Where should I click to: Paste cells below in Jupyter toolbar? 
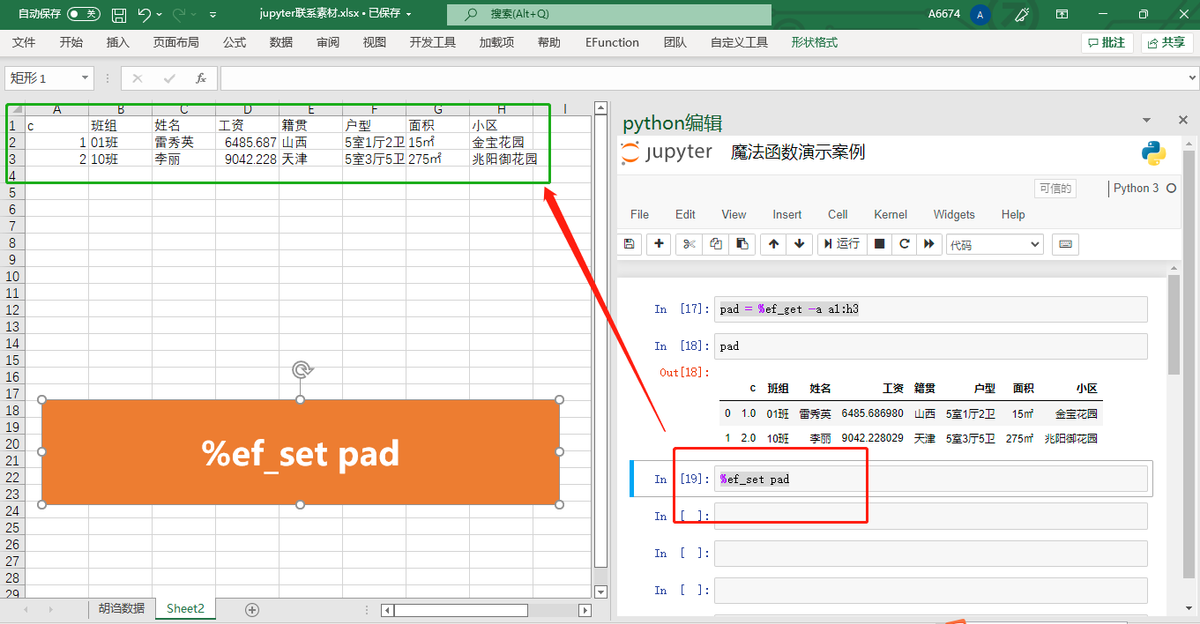(742, 244)
